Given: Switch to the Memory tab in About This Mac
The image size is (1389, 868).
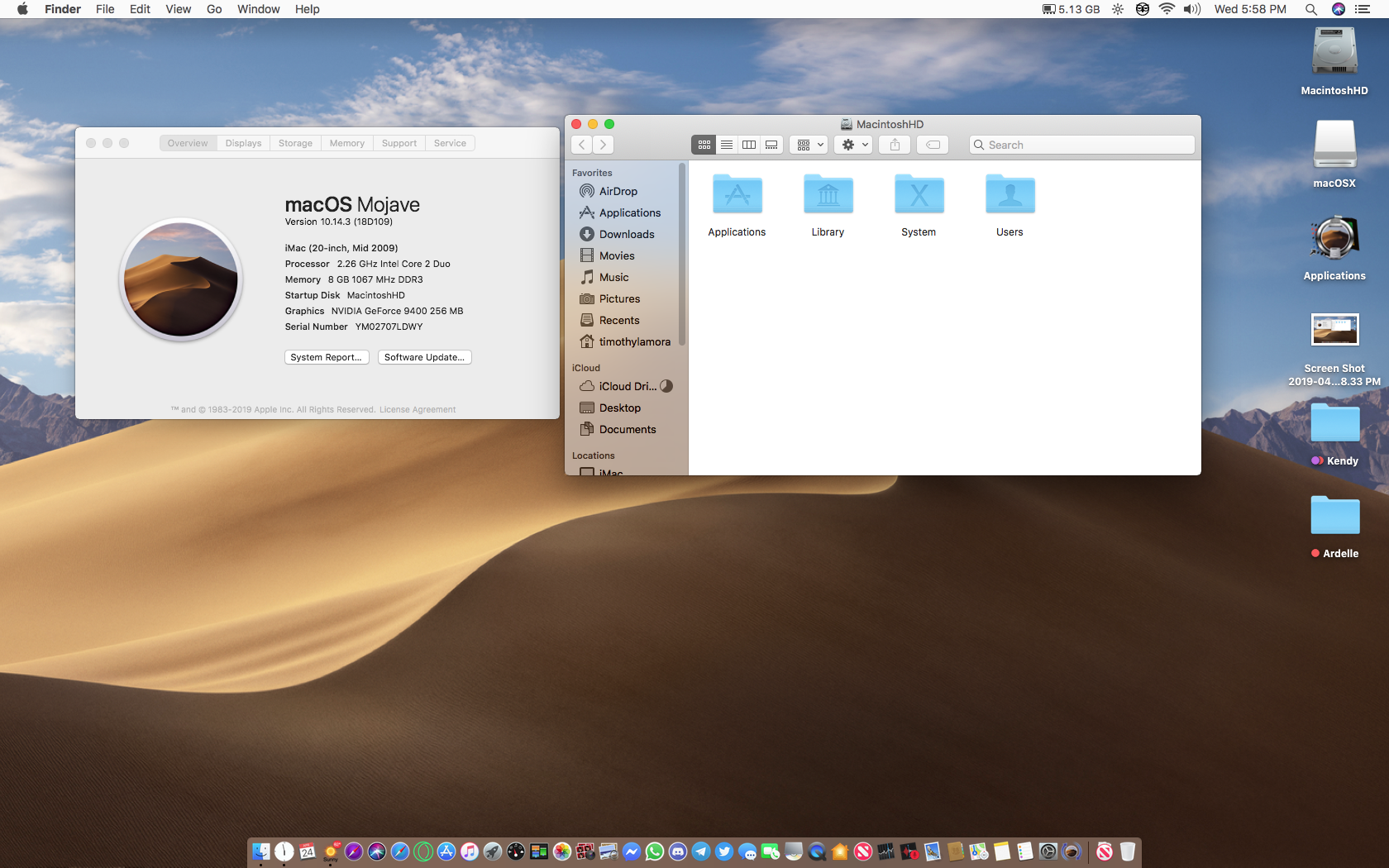Looking at the screenshot, I should 346,143.
